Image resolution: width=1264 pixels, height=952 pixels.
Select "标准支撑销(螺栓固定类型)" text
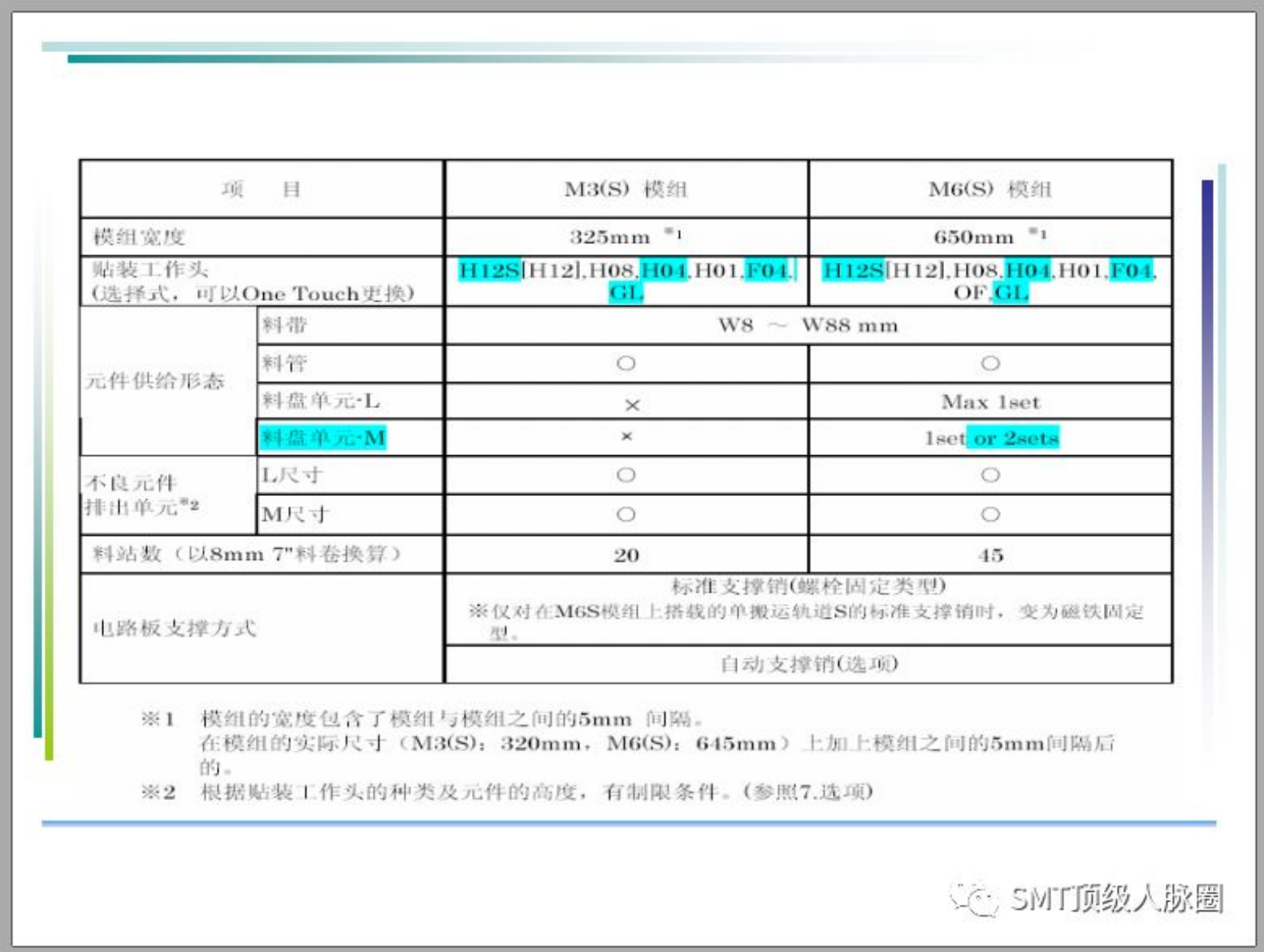[809, 586]
